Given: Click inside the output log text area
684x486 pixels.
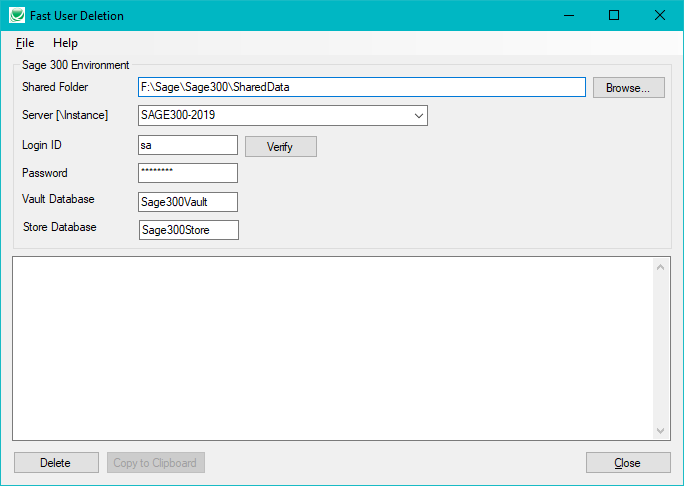Looking at the screenshot, I should (x=332, y=348).
